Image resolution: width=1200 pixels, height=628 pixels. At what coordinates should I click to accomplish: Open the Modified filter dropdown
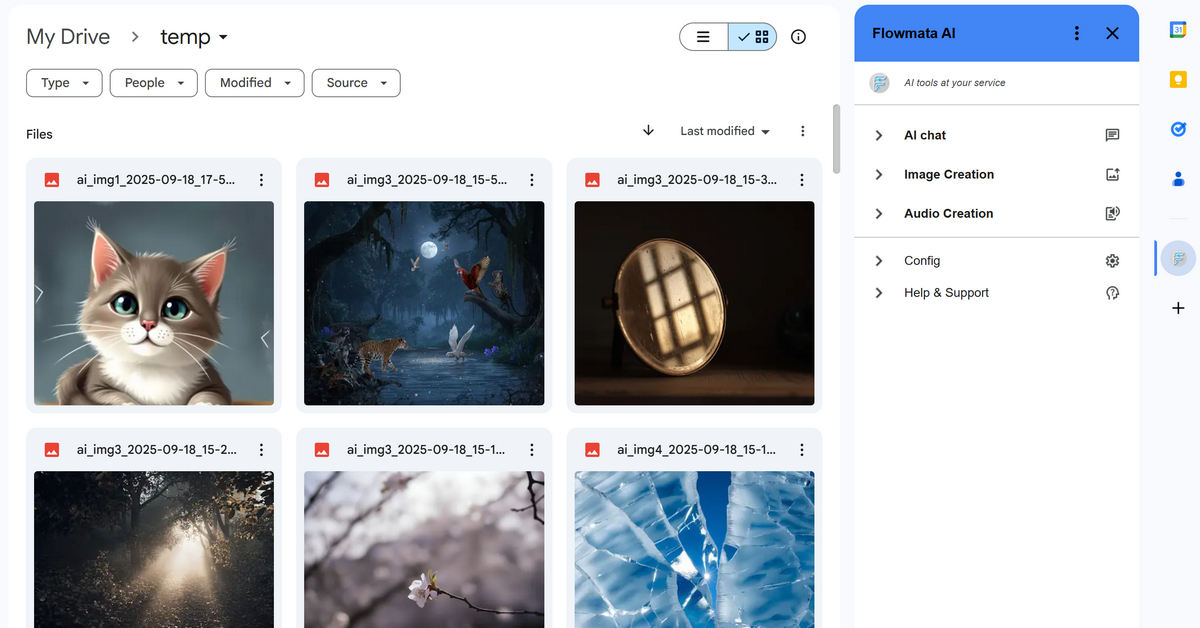[254, 83]
